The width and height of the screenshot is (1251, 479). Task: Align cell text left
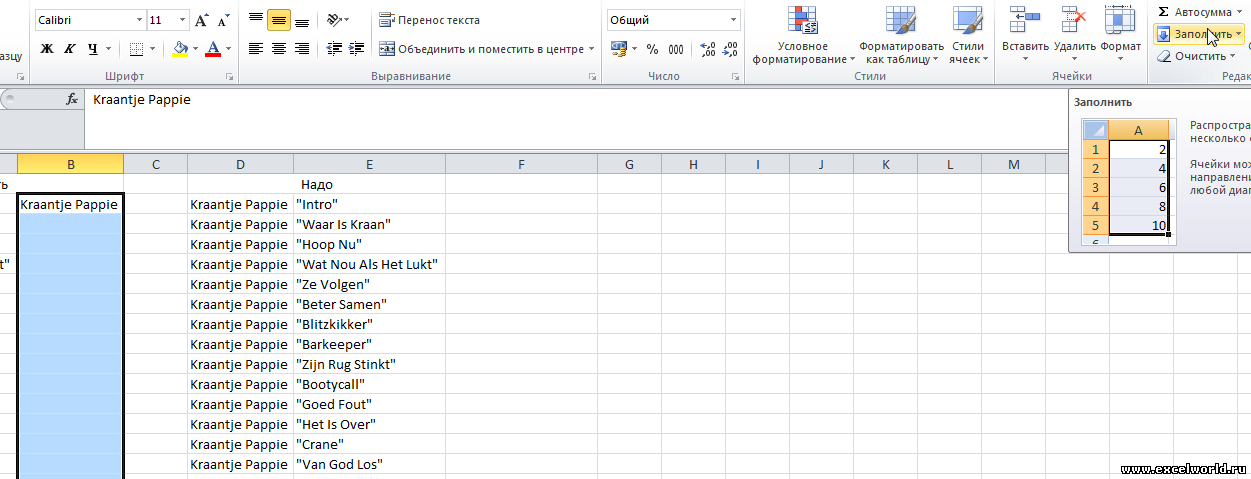pos(256,48)
